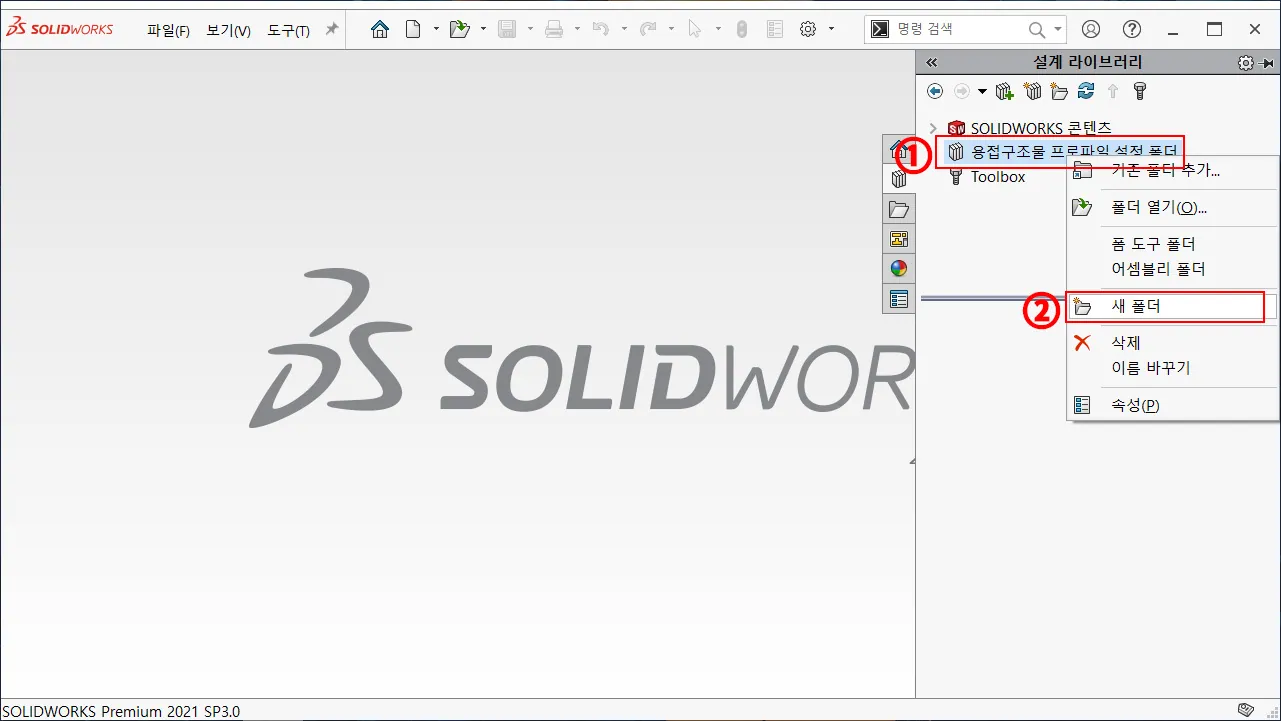Choose 폴더 열기(O)... from context menu
Viewport: 1281px width, 721px height.
click(x=1173, y=208)
